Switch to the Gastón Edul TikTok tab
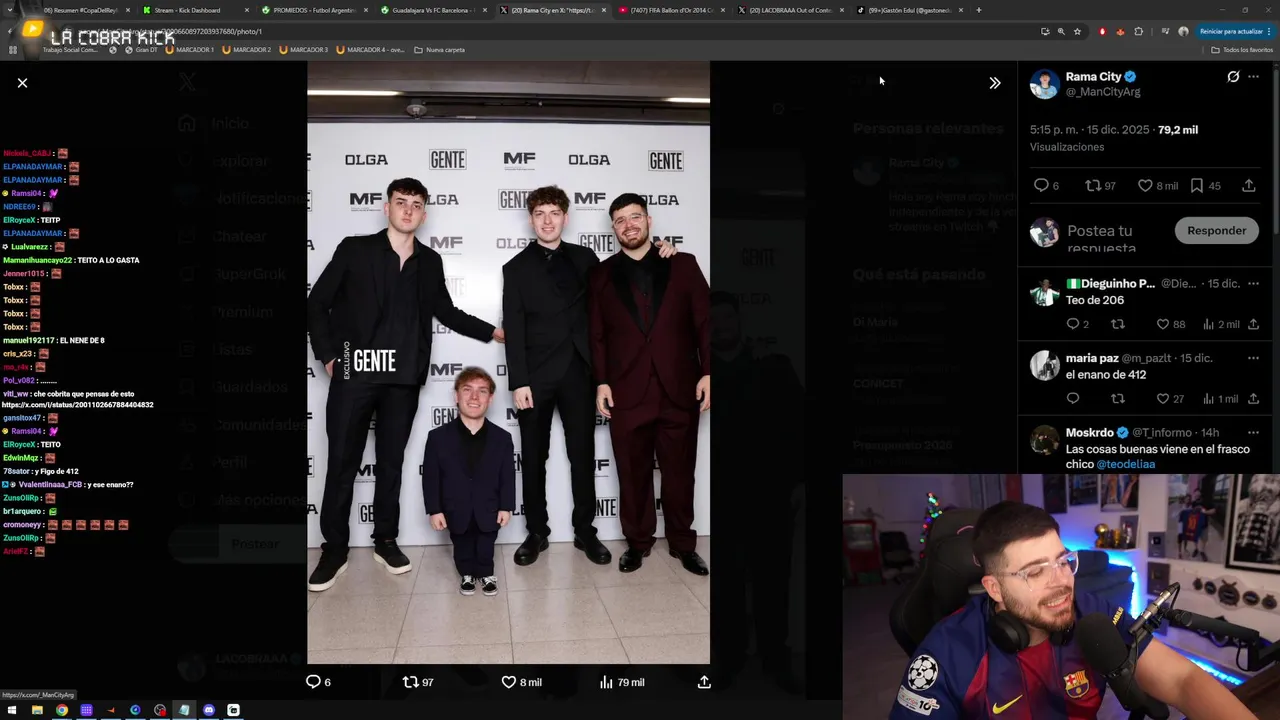Image resolution: width=1280 pixels, height=720 pixels. coord(910,10)
